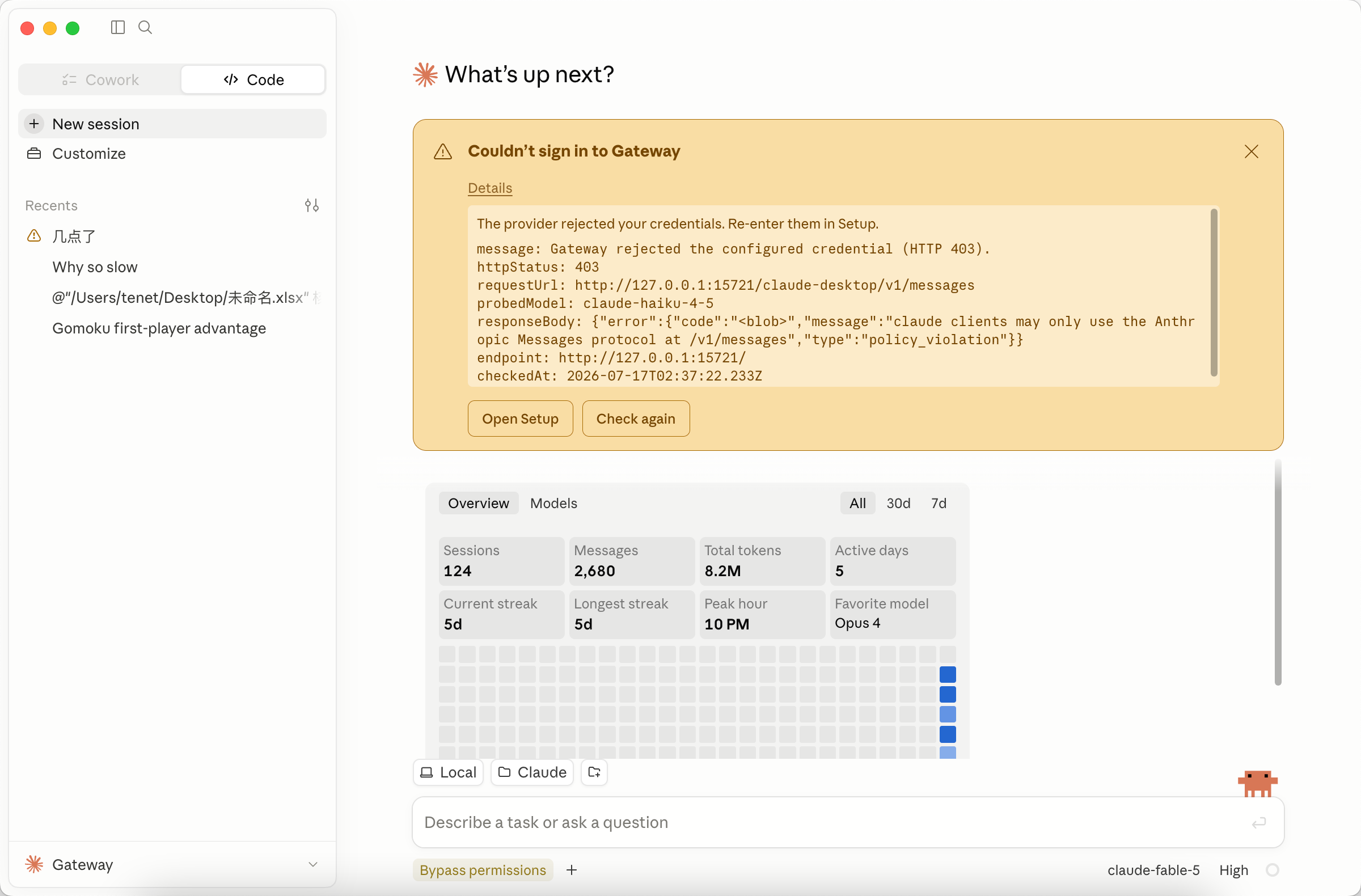Open the recent session Why so slow
Screen dimensions: 1361x896
point(172,267)
